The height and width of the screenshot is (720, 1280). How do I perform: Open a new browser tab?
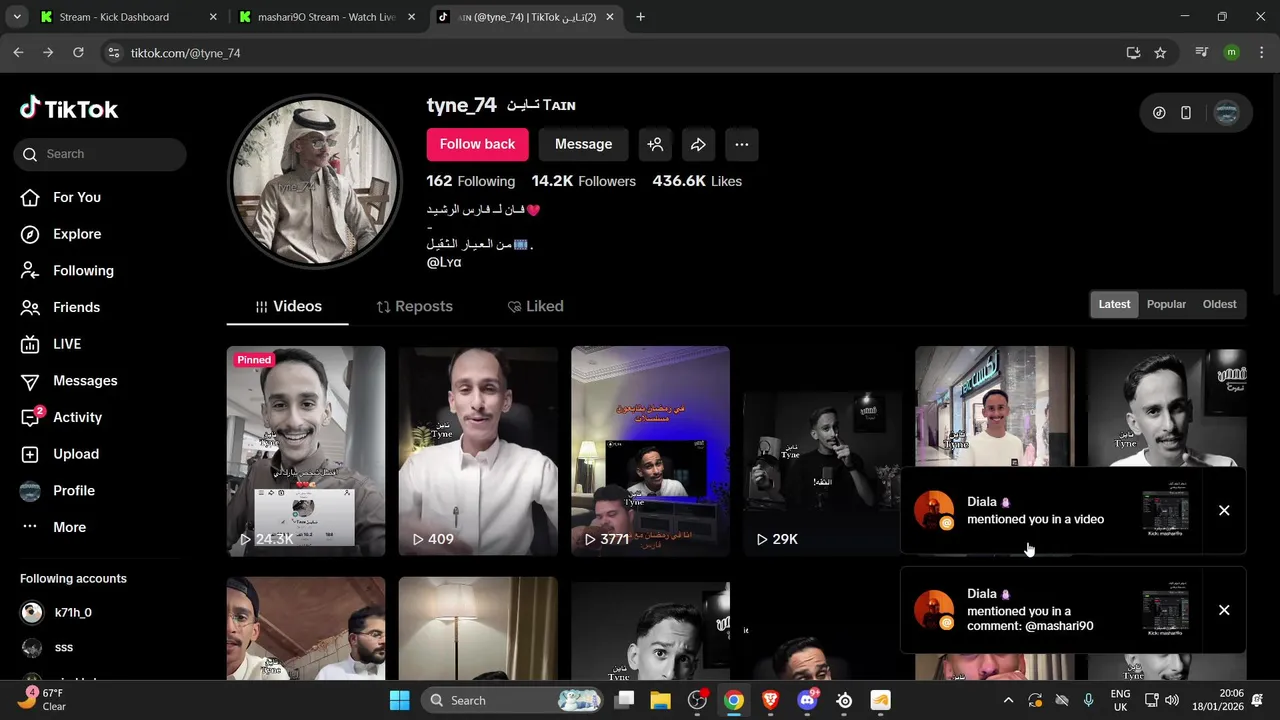click(x=640, y=17)
